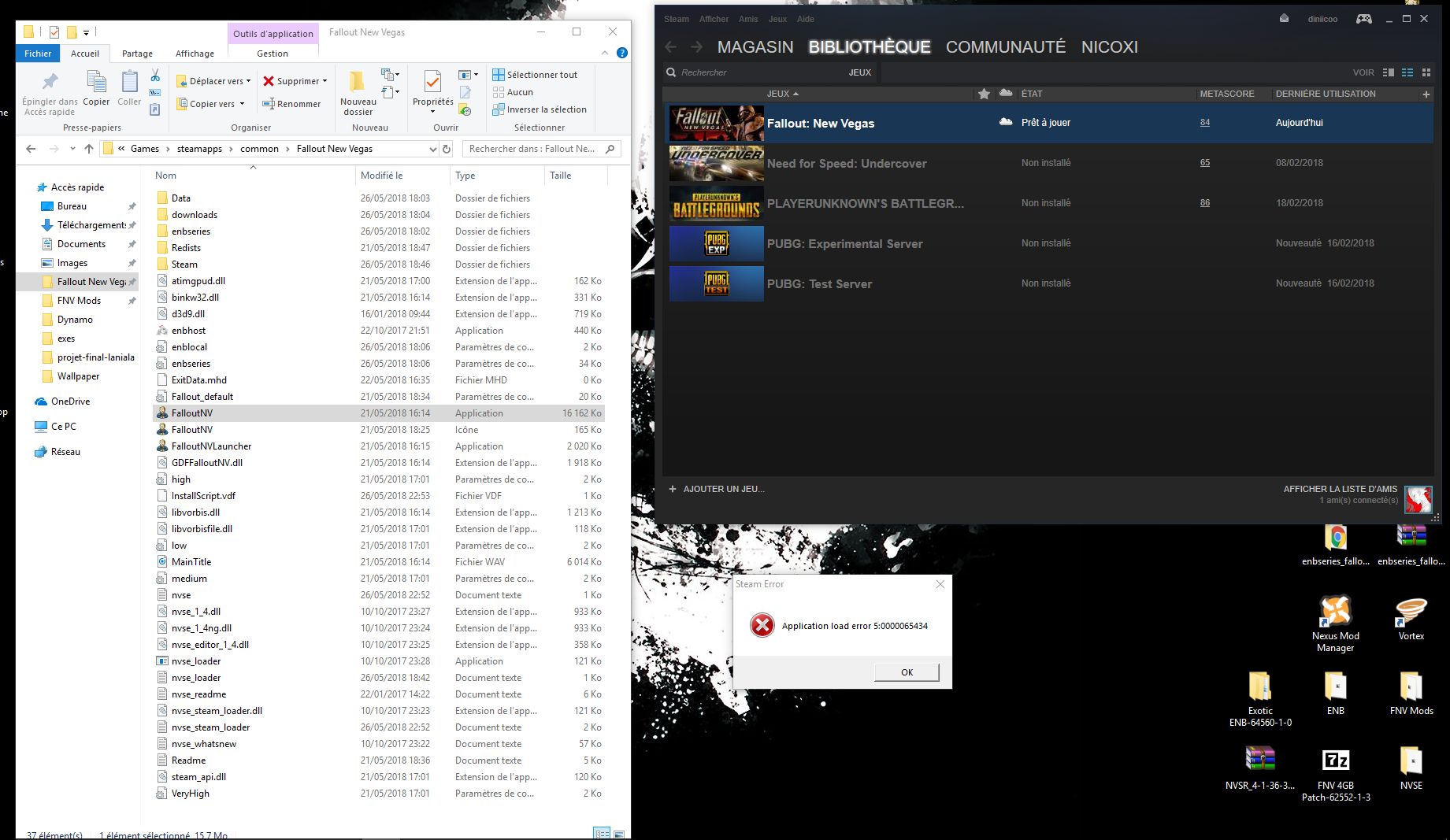Open the Metascore 84 link

[x=1205, y=123]
